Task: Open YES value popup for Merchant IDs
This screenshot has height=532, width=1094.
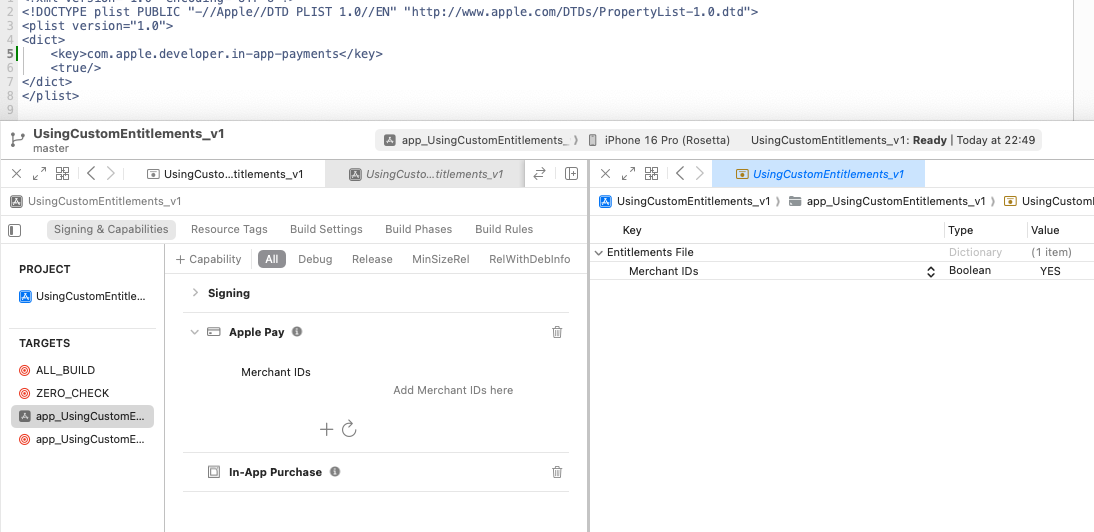Action: click(x=1050, y=271)
